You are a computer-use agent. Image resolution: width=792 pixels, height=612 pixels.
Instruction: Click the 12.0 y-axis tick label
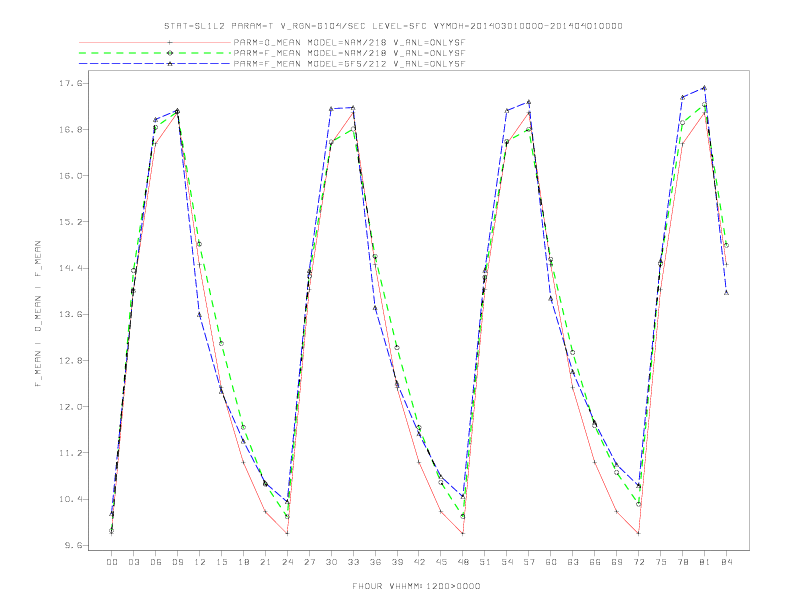tap(69, 407)
